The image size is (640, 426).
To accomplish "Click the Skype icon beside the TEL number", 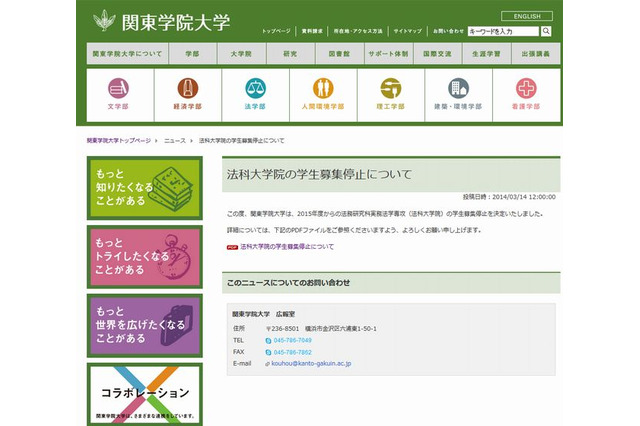I will point(268,341).
